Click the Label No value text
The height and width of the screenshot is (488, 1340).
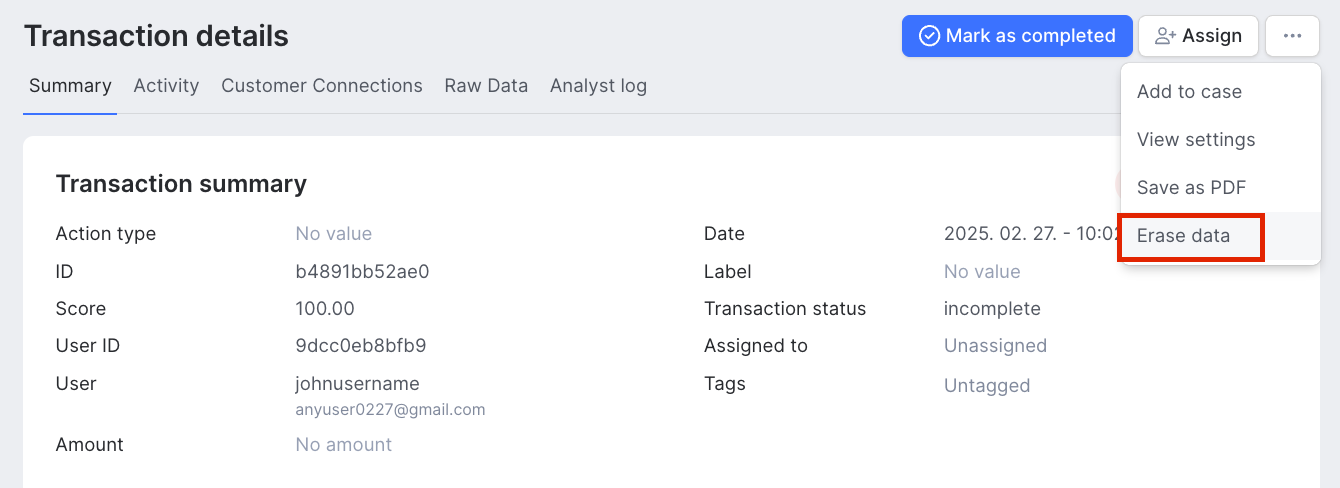pyautogui.click(x=982, y=272)
